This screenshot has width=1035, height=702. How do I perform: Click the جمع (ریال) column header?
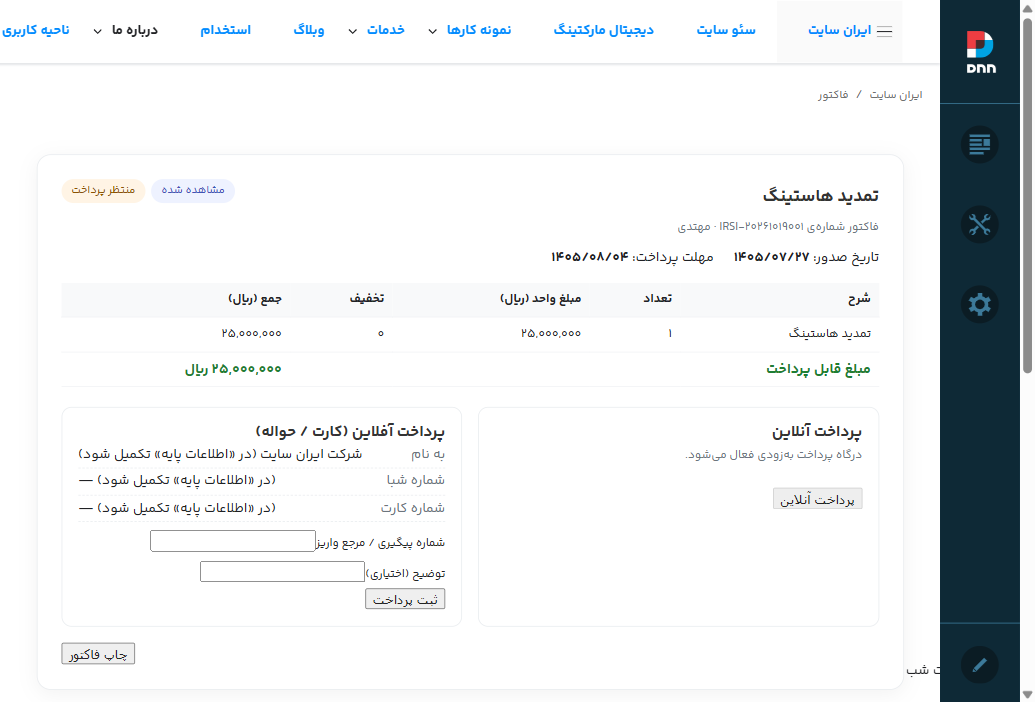coord(255,299)
